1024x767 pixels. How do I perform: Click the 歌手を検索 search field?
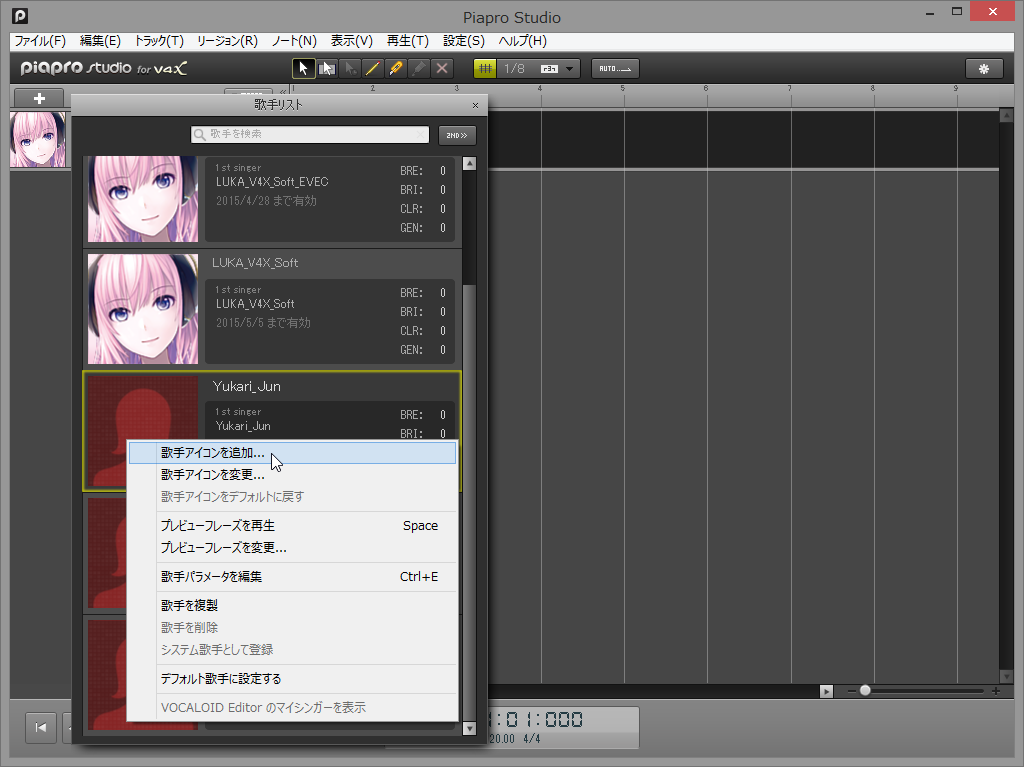[310, 135]
